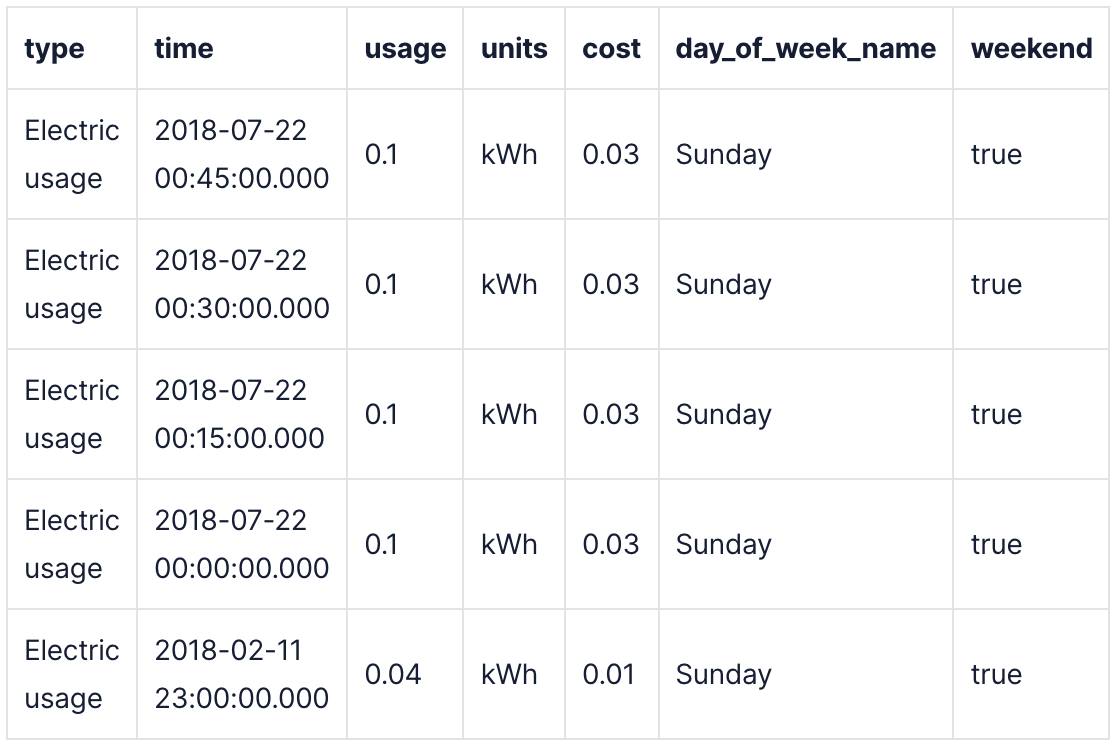Select Sunday in the 00:00:00 row

pos(723,544)
